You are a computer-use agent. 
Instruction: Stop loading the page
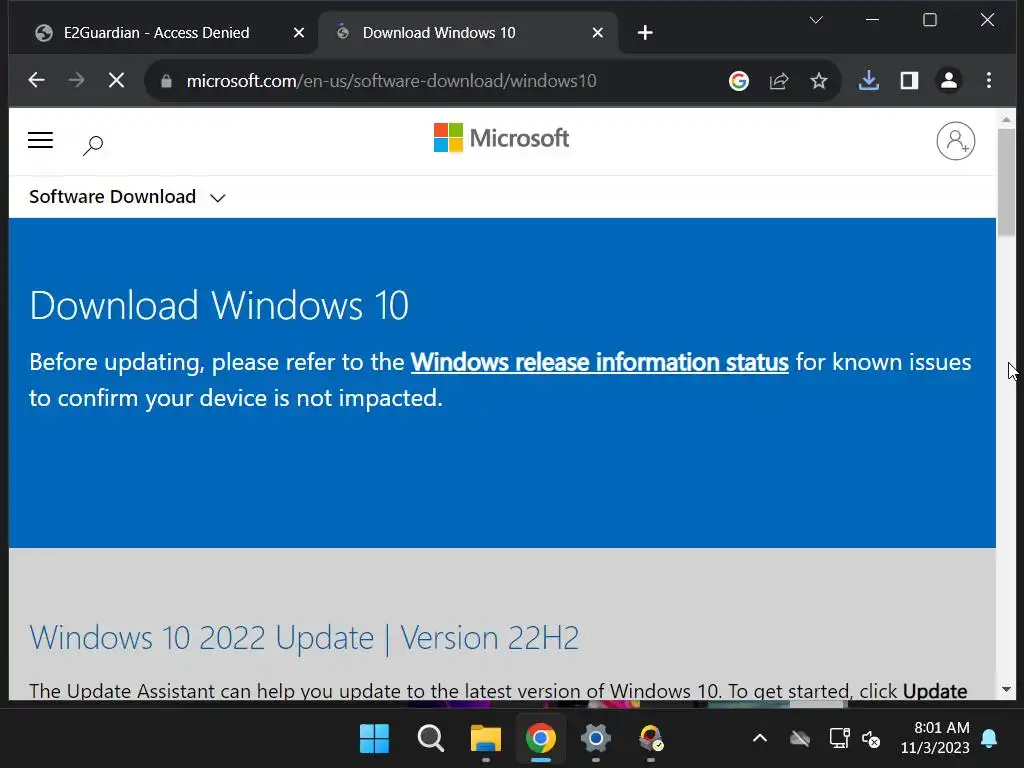(x=116, y=80)
